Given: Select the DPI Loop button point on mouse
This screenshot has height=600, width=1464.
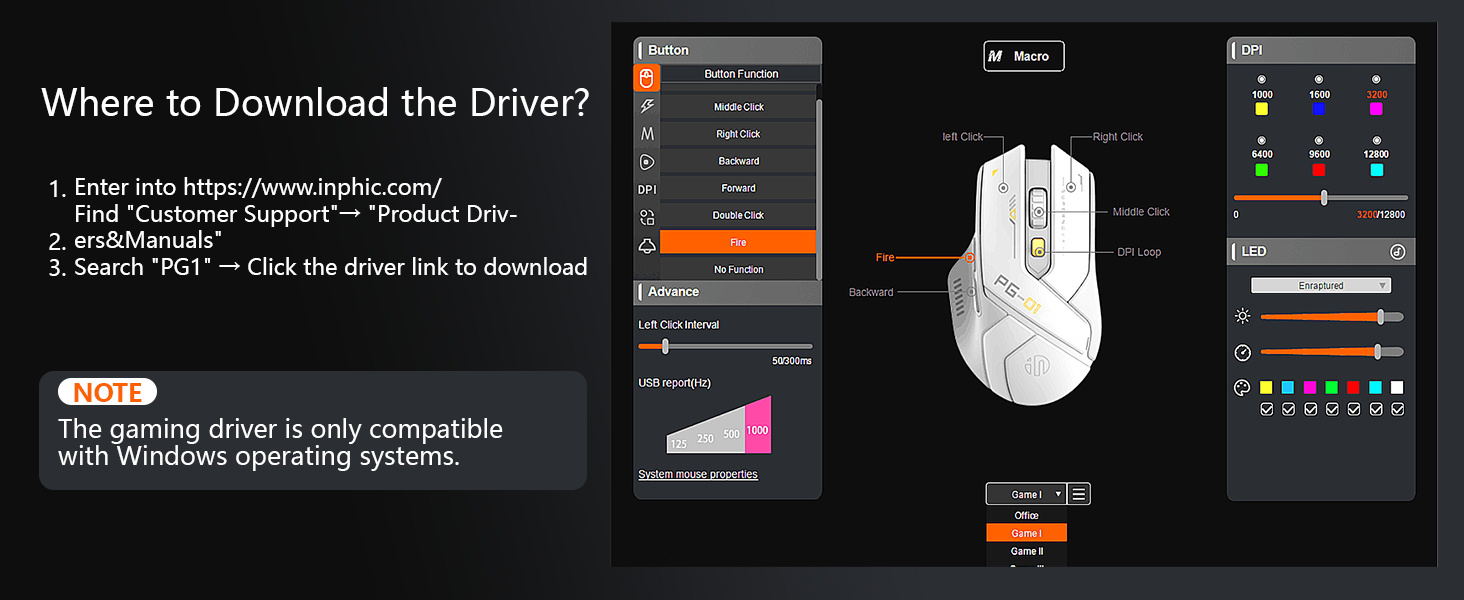Looking at the screenshot, I should 1039,252.
